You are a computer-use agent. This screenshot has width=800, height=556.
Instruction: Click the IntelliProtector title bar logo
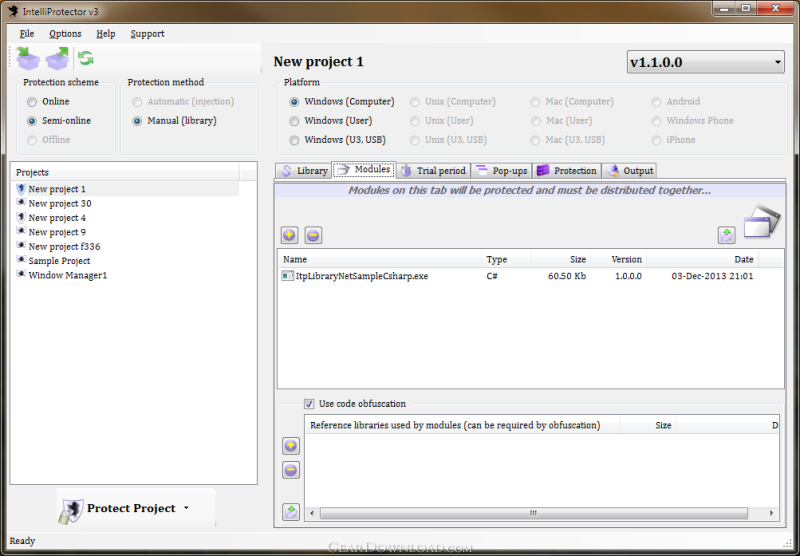click(x=13, y=11)
